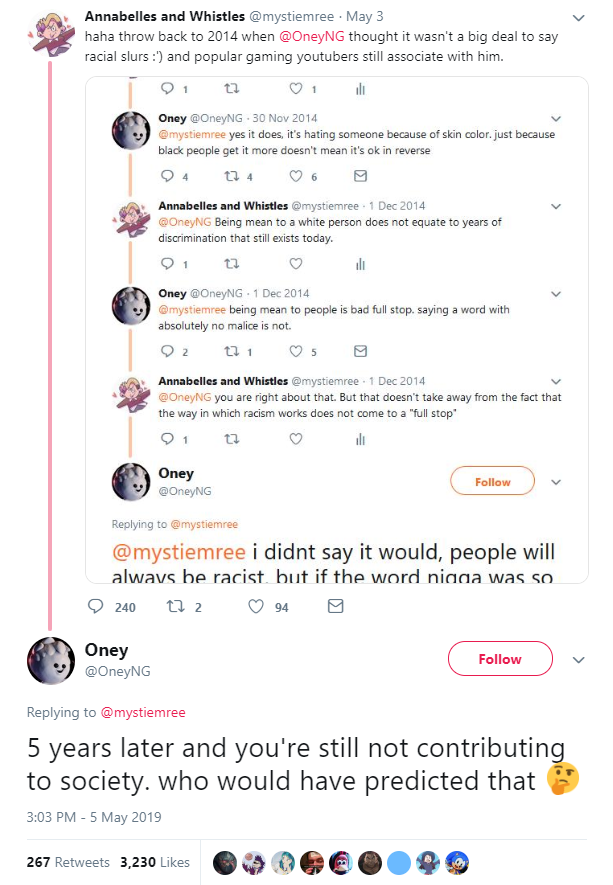Open the @OneyNG mention in top tweet
The image size is (613, 885).
point(312,37)
